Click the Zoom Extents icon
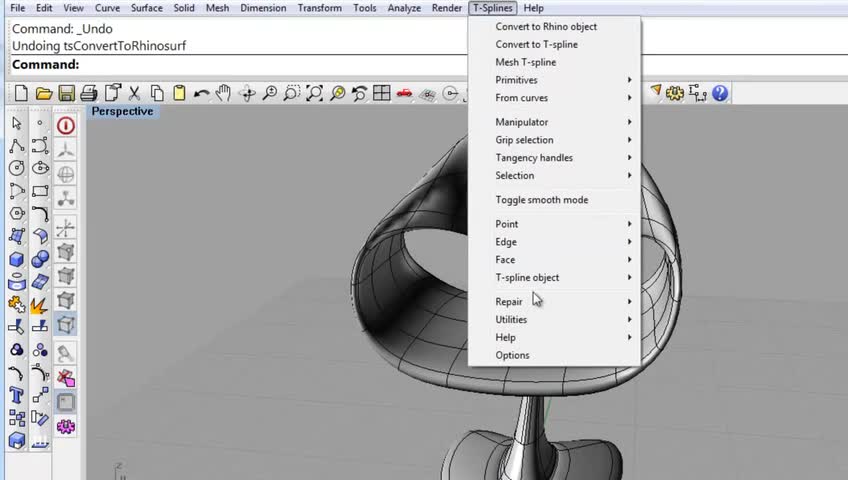848x480 pixels. click(x=314, y=93)
